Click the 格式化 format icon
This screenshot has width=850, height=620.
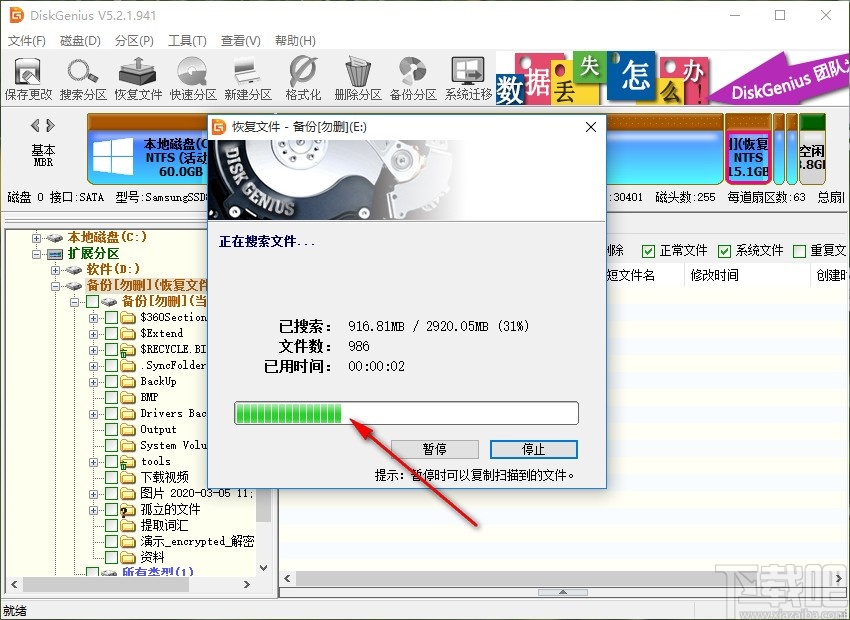pyautogui.click(x=303, y=79)
